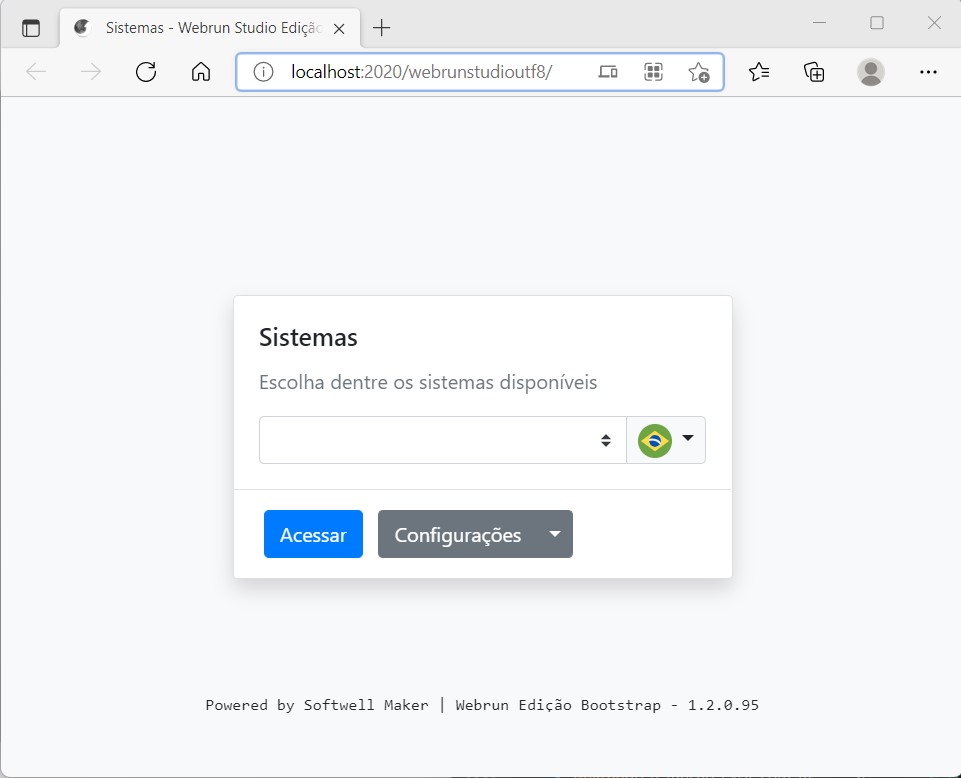Maximize the browser window
Viewport: 961px width, 778px height.
pos(877,23)
